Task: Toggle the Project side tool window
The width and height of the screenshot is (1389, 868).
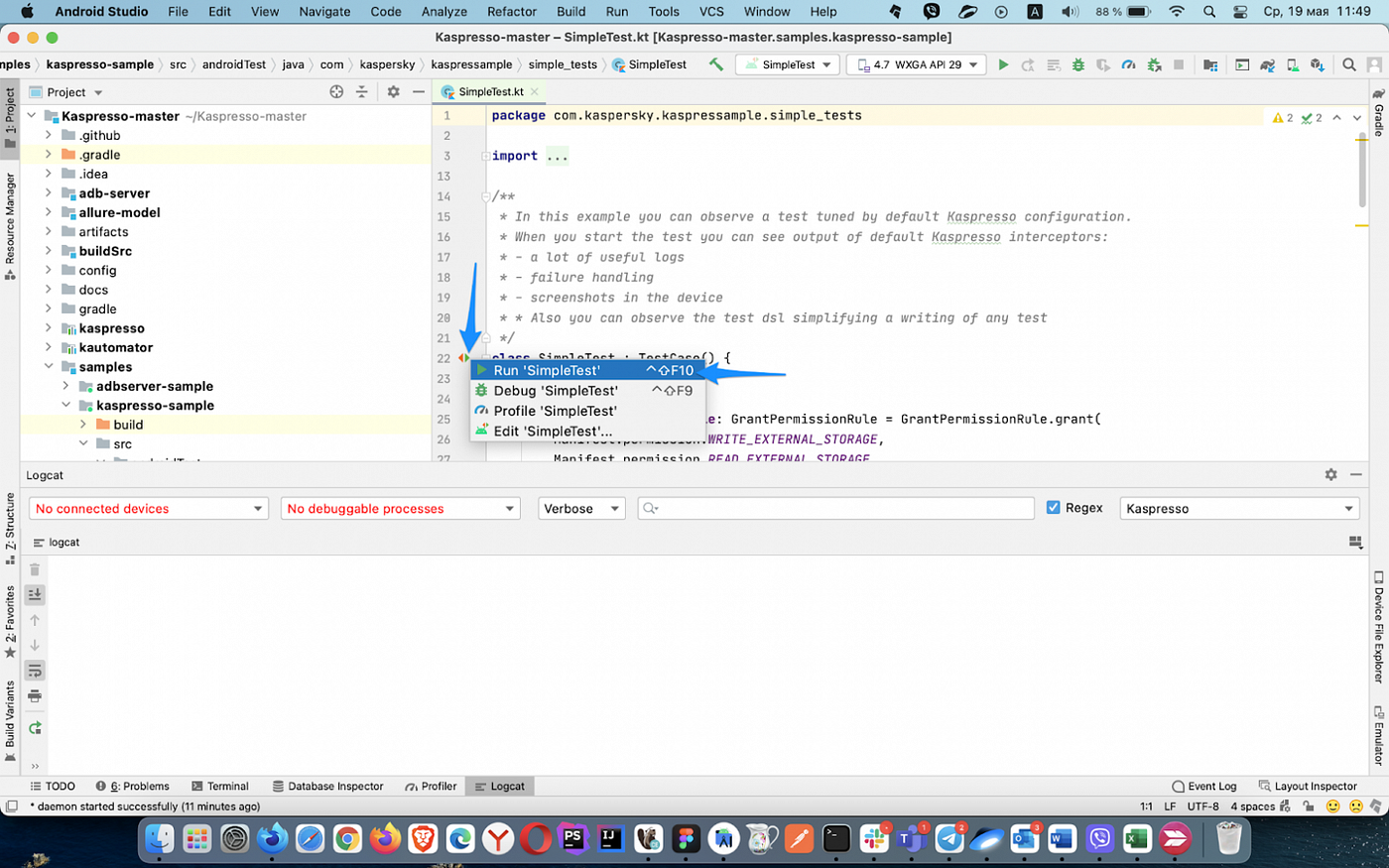Action: click(10, 119)
